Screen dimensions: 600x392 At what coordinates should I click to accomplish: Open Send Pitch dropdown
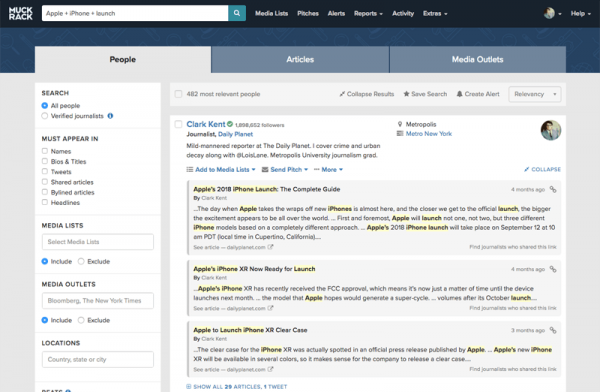point(285,170)
